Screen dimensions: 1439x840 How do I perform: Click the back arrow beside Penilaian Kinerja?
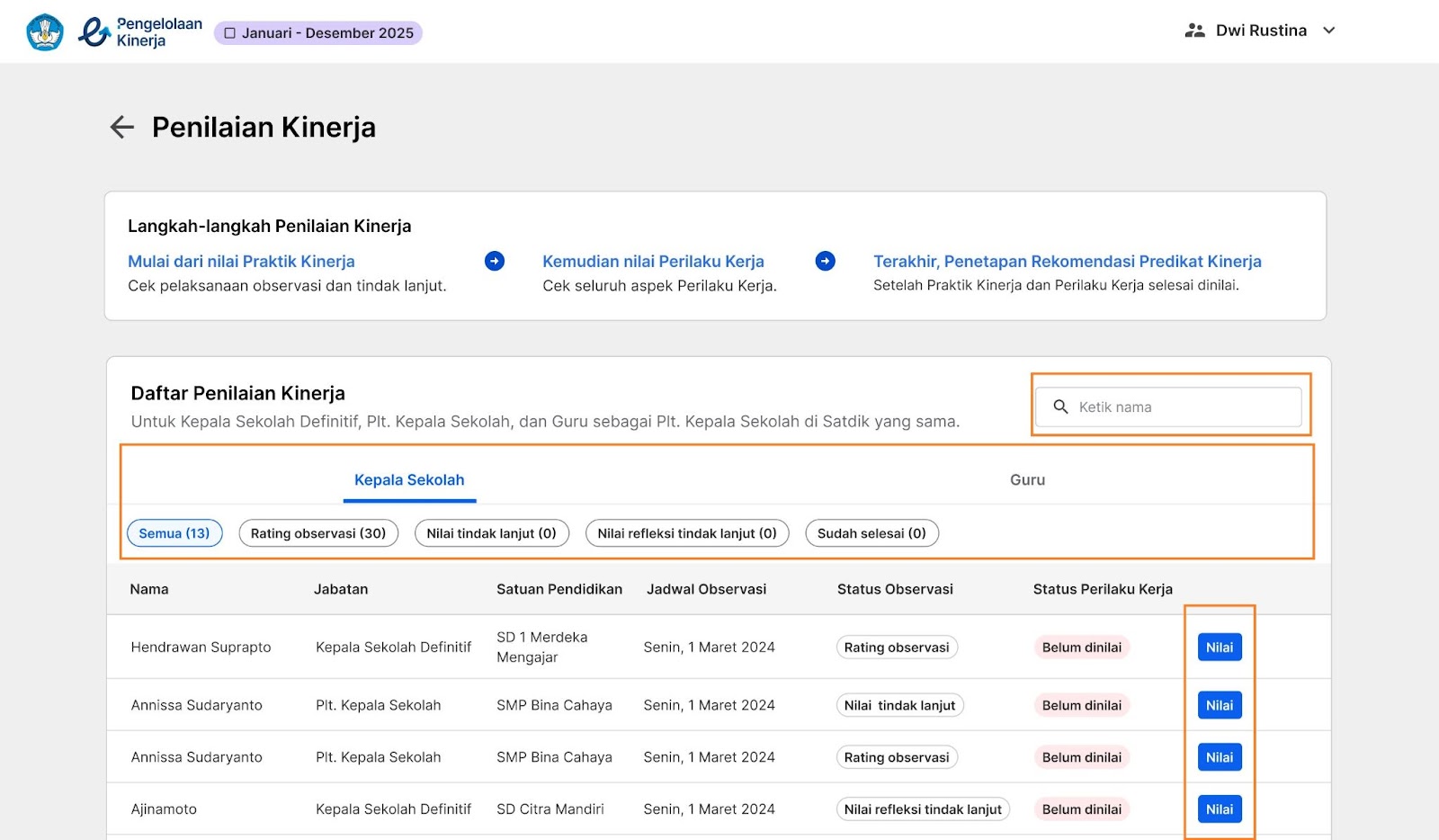point(122,127)
